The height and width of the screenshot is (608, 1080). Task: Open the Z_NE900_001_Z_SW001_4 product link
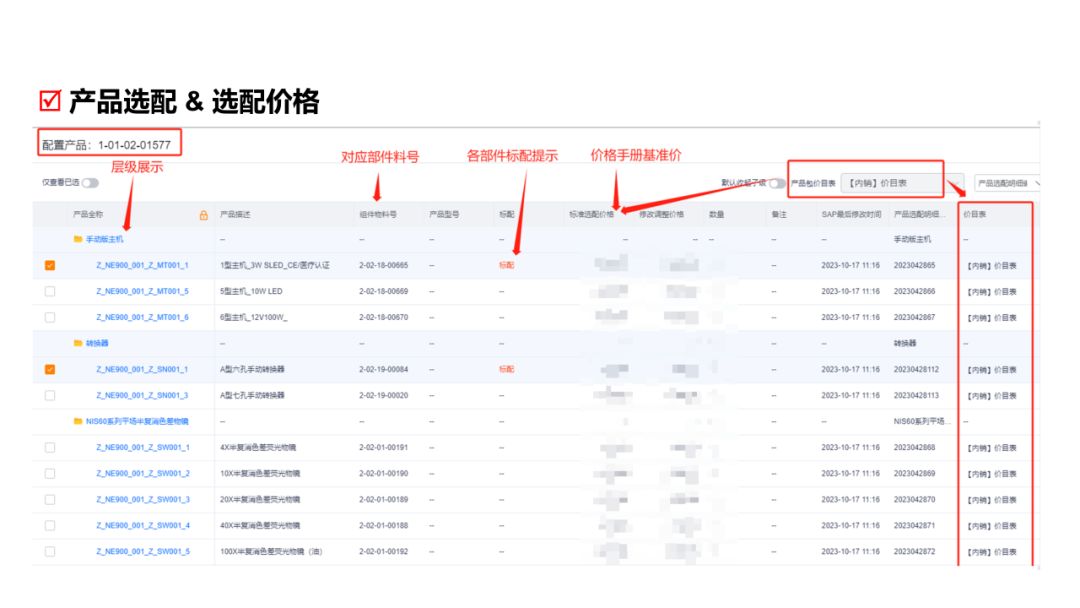pyautogui.click(x=143, y=525)
